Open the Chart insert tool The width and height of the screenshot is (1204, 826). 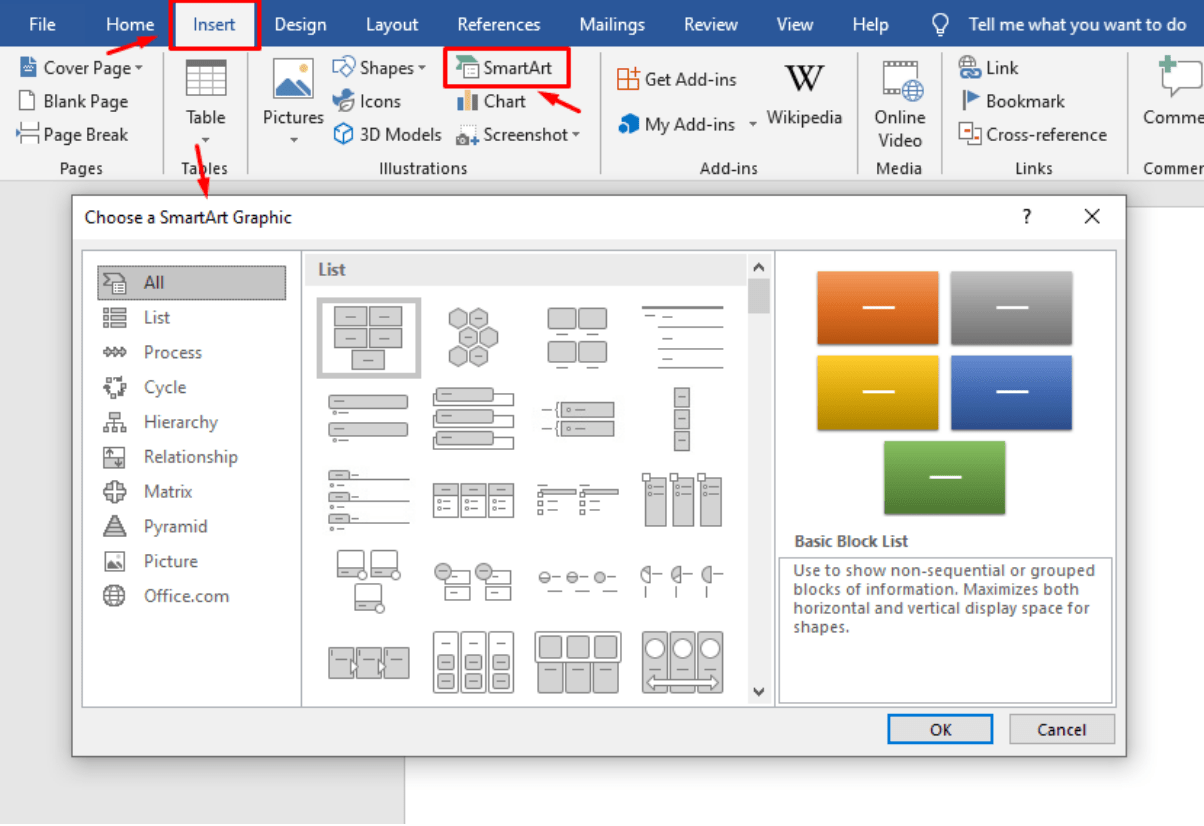(467, 101)
